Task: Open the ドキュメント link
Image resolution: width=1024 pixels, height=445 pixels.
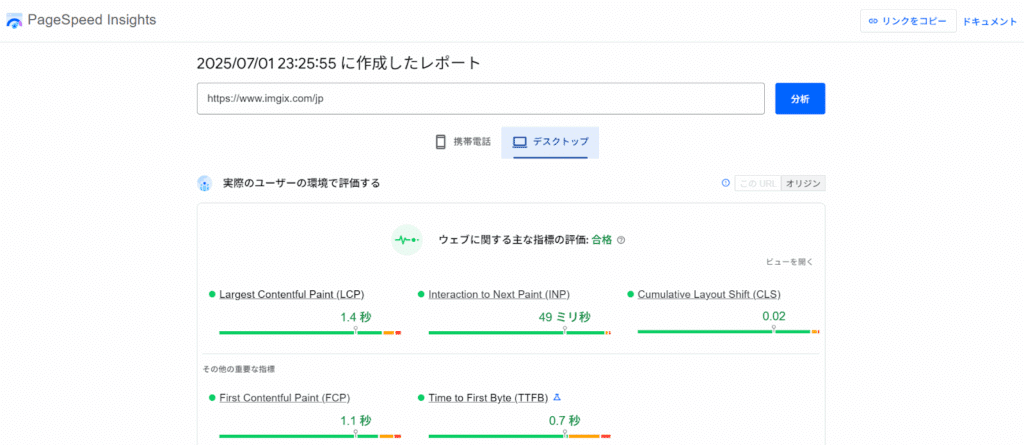Action: [x=989, y=21]
